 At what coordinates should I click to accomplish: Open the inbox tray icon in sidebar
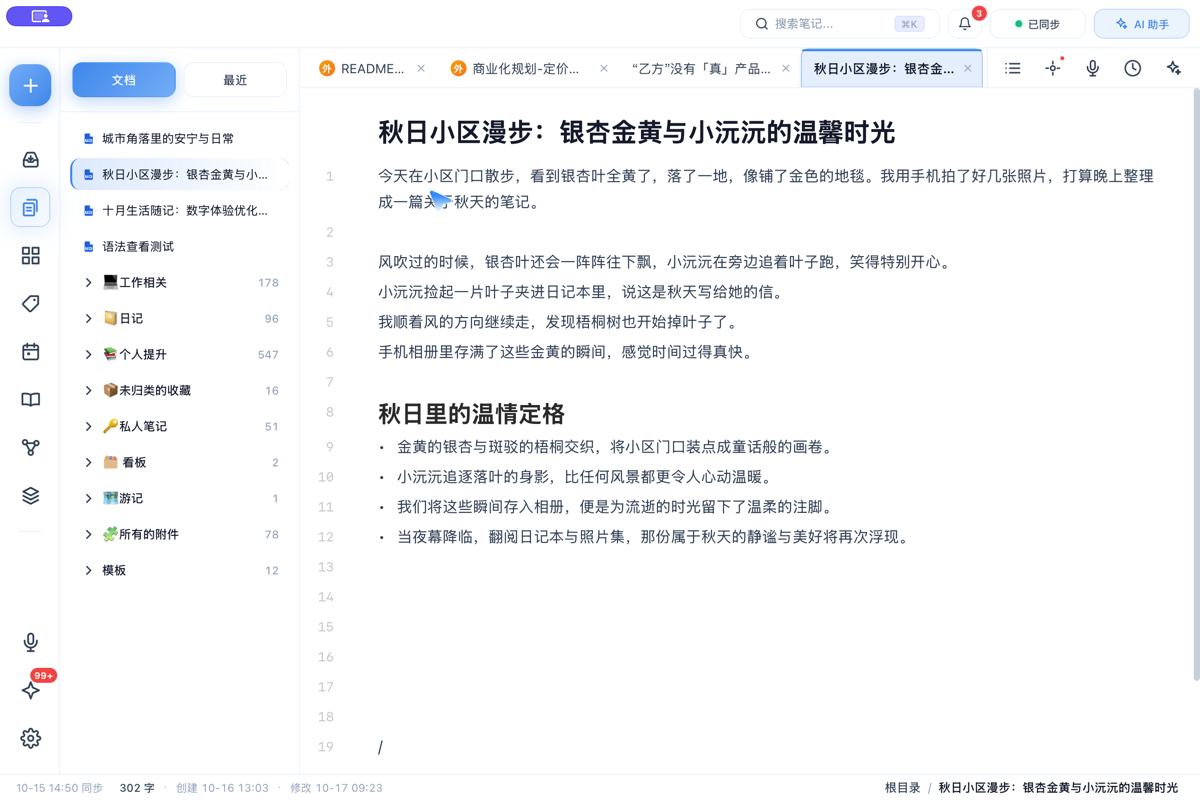coord(30,159)
